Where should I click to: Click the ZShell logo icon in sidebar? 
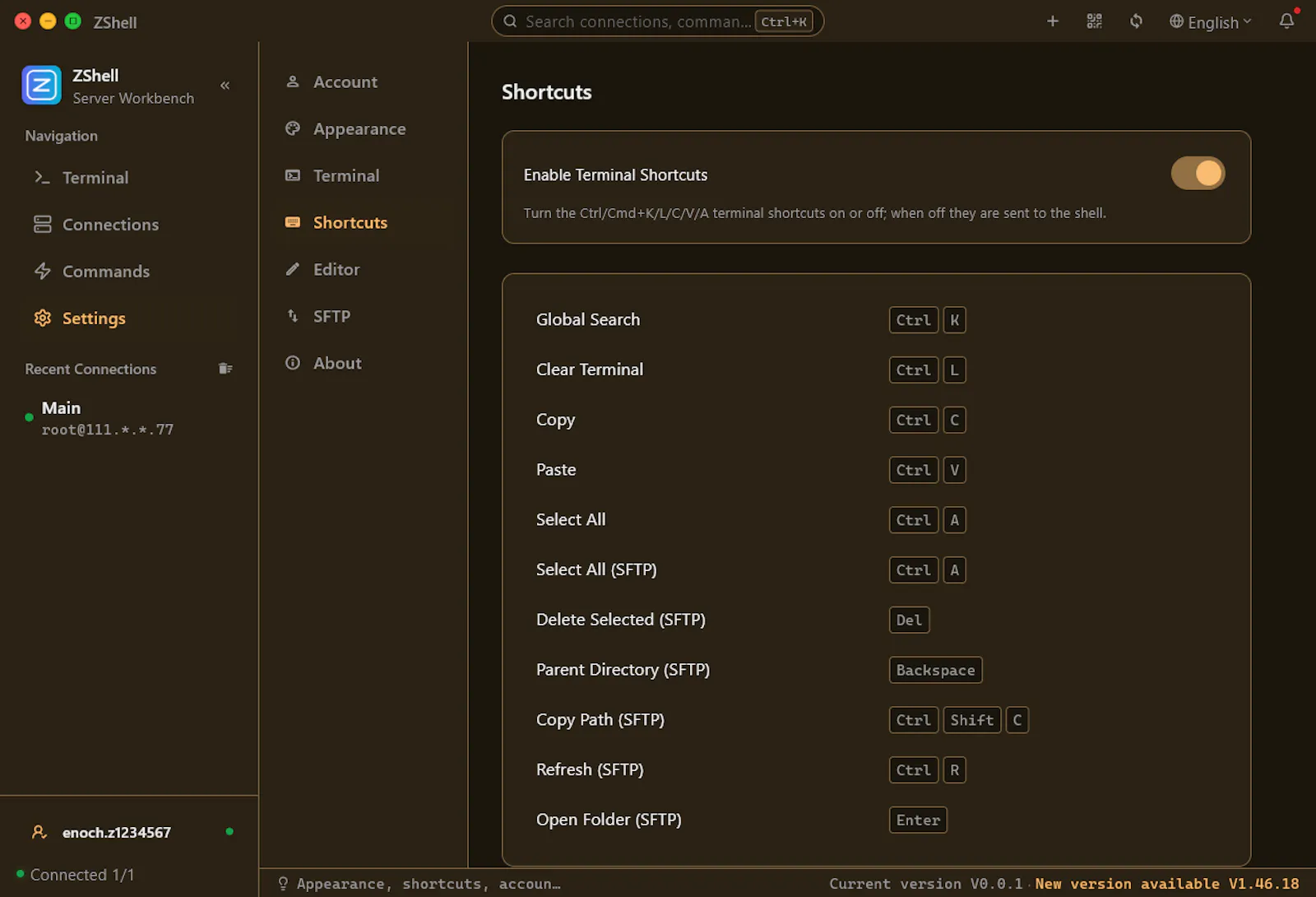coord(42,86)
